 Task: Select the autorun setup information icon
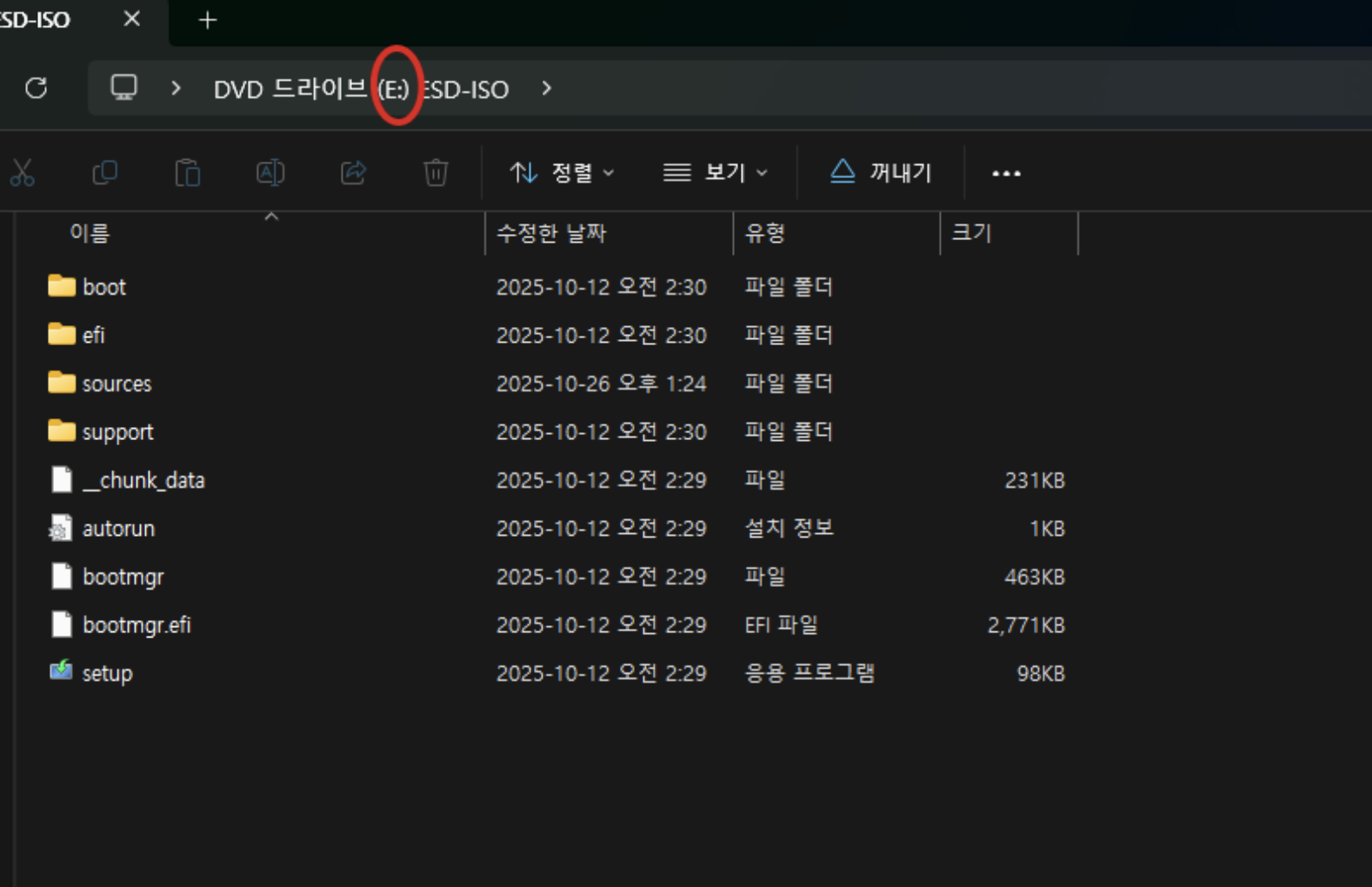pyautogui.click(x=61, y=528)
